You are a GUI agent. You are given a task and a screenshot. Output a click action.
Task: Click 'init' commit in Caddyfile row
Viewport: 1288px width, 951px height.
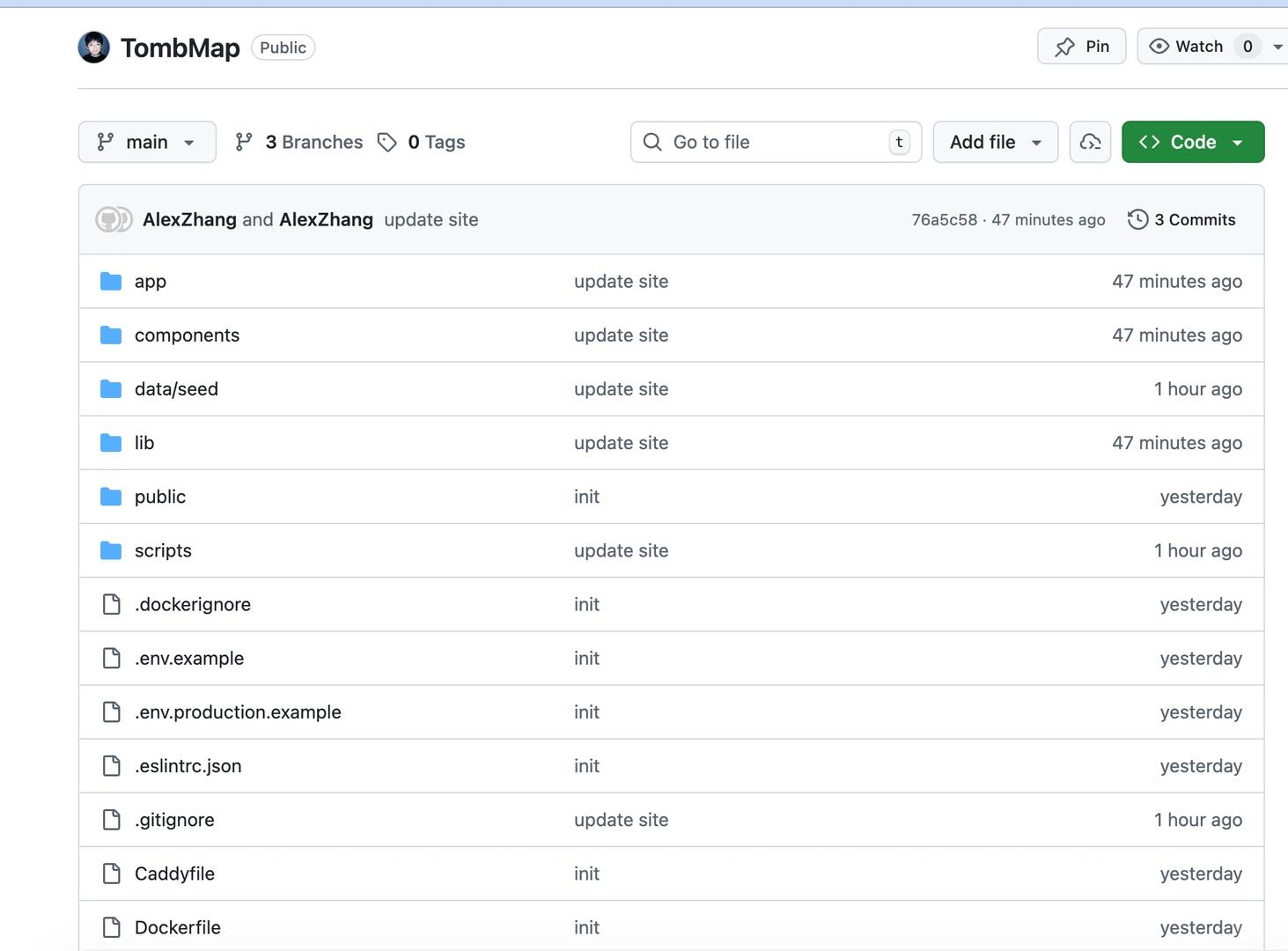[x=586, y=874]
